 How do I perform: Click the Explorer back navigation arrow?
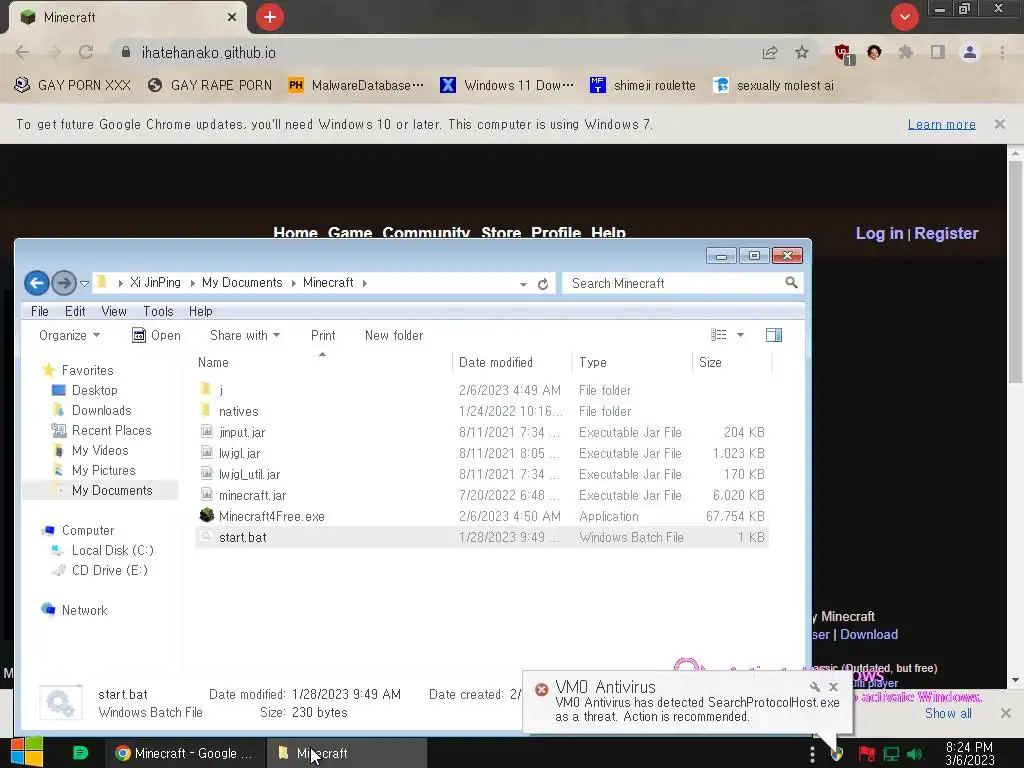click(x=37, y=283)
